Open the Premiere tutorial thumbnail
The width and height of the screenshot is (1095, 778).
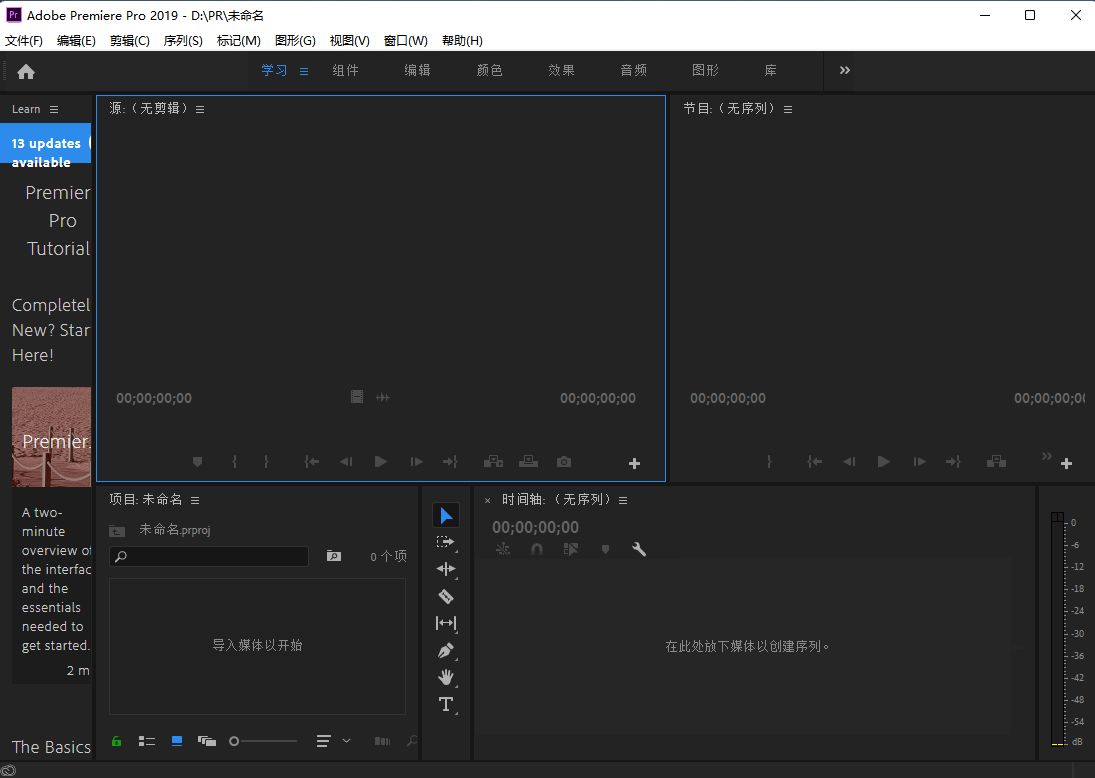click(52, 436)
